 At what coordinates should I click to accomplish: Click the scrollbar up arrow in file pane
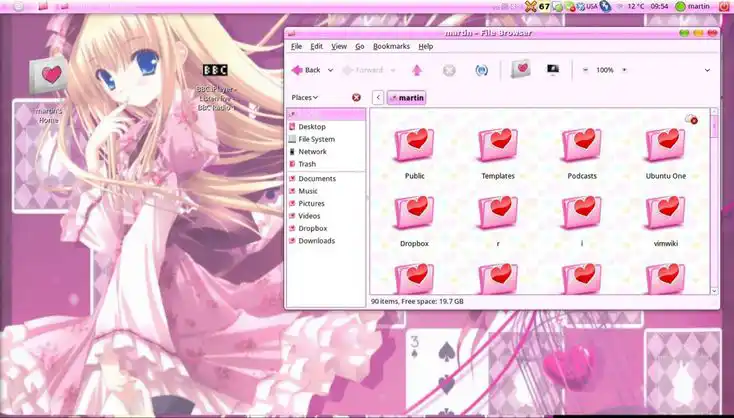714,112
